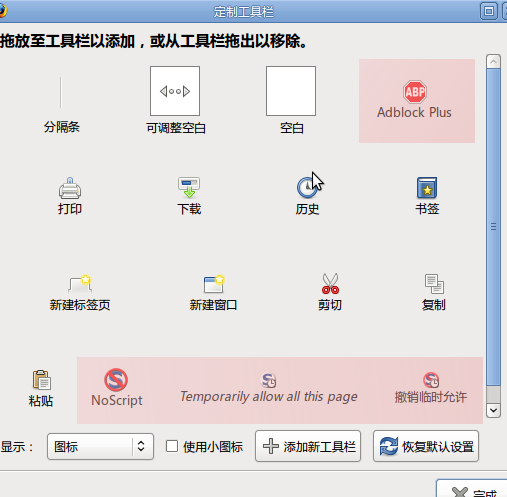Click the Bookmarks (书签) icon
The width and height of the screenshot is (507, 497).
coord(427,188)
